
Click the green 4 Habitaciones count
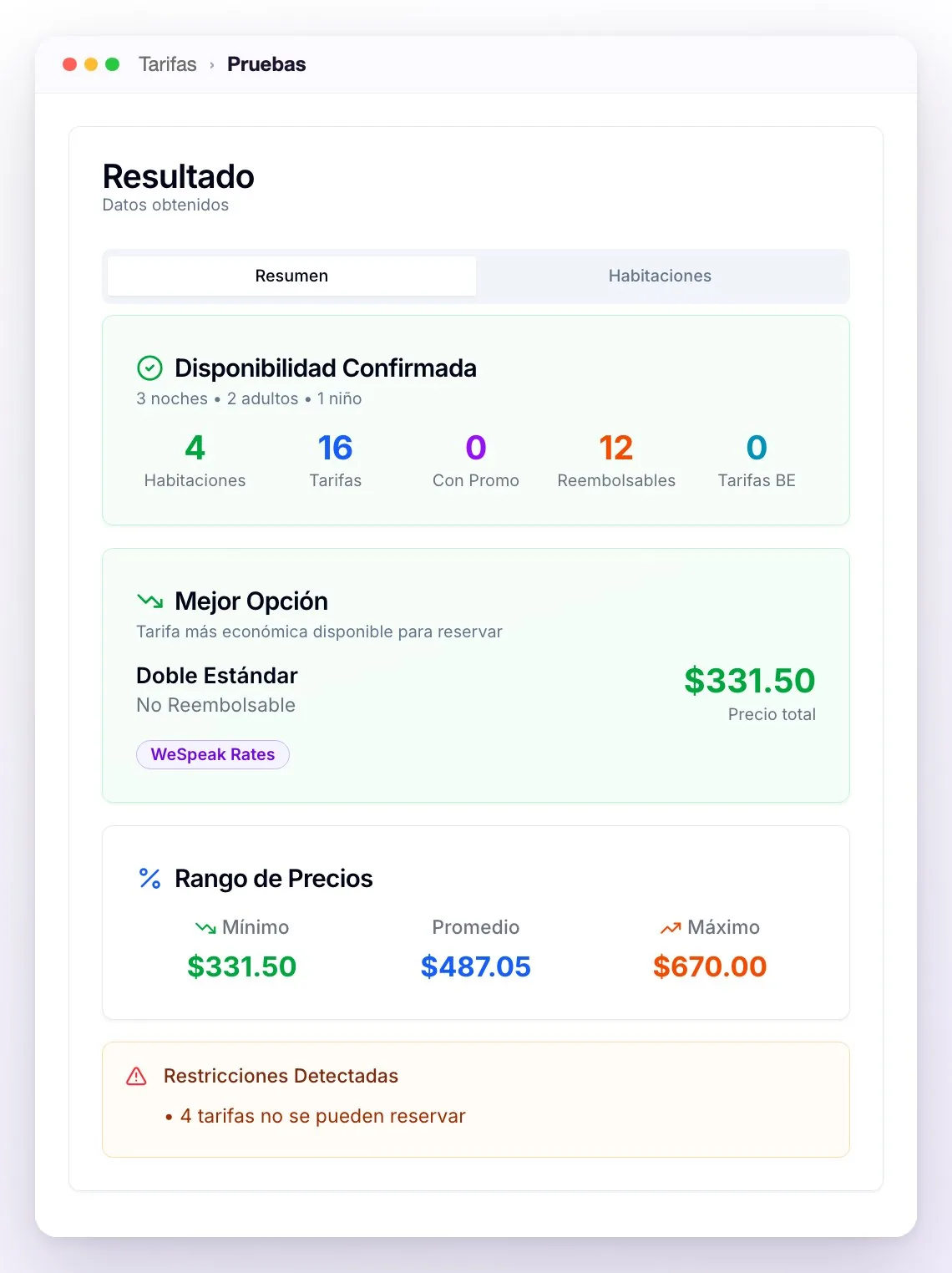coord(195,448)
